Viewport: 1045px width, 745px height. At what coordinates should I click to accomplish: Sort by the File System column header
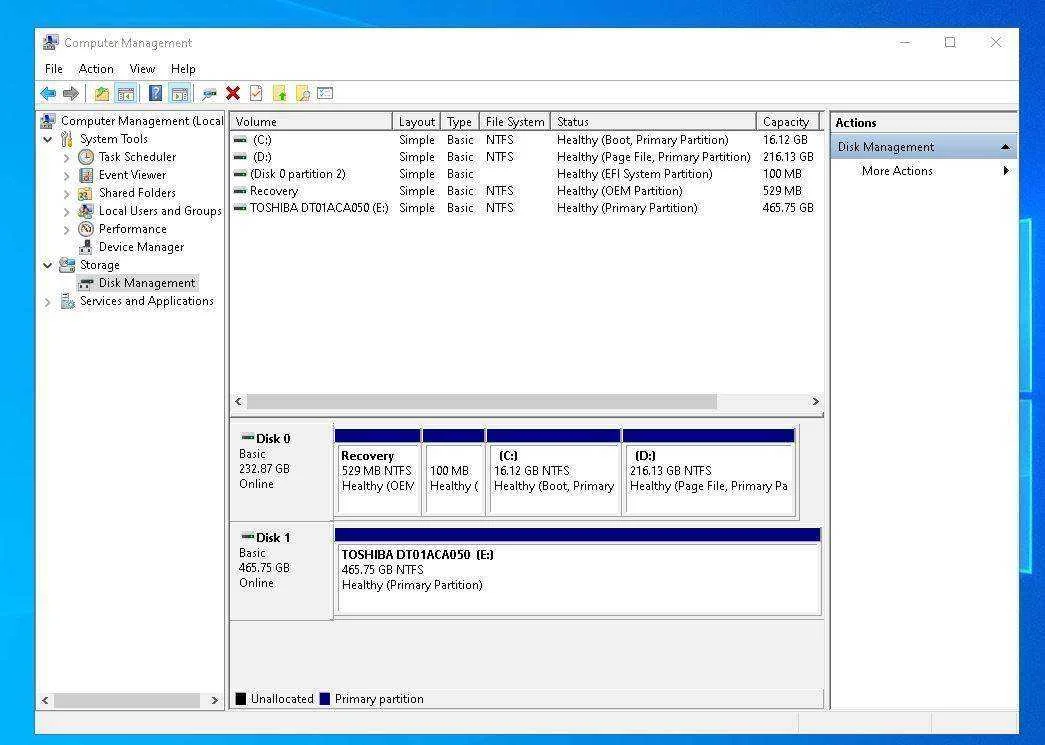(515, 121)
